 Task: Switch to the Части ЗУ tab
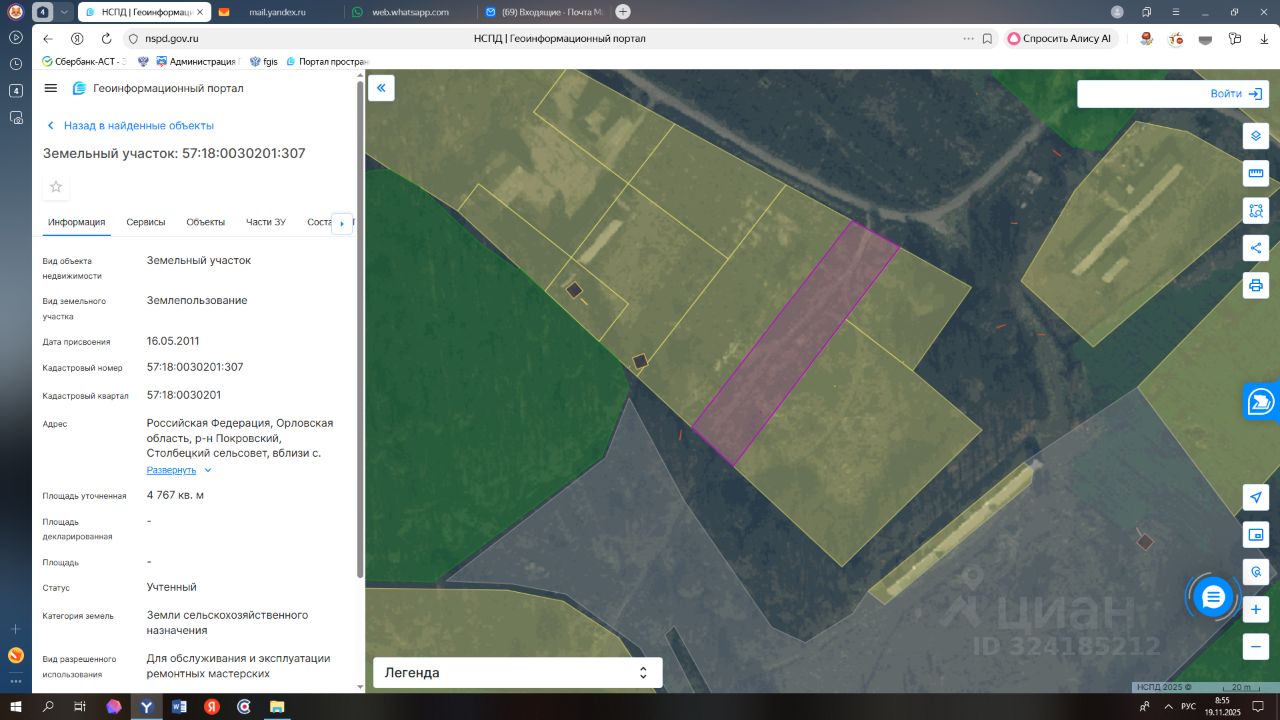pos(266,222)
